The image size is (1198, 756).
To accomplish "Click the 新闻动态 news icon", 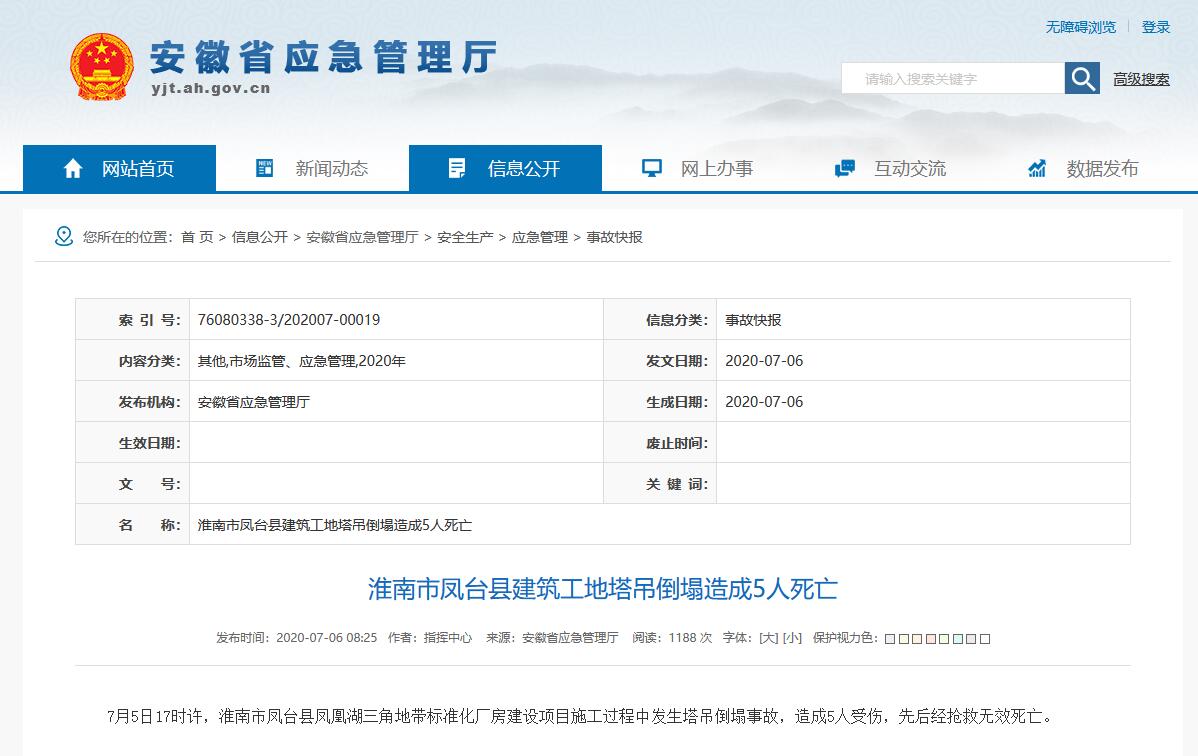I will pos(265,169).
